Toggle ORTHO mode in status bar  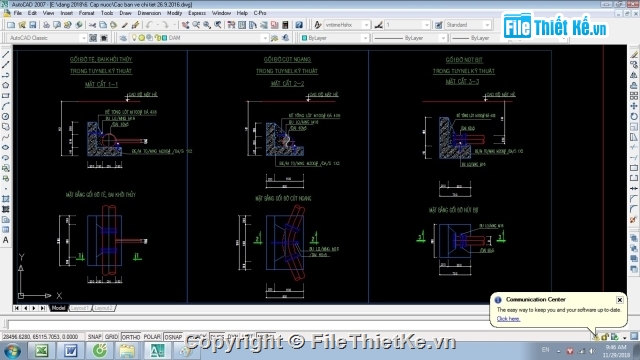131,337
